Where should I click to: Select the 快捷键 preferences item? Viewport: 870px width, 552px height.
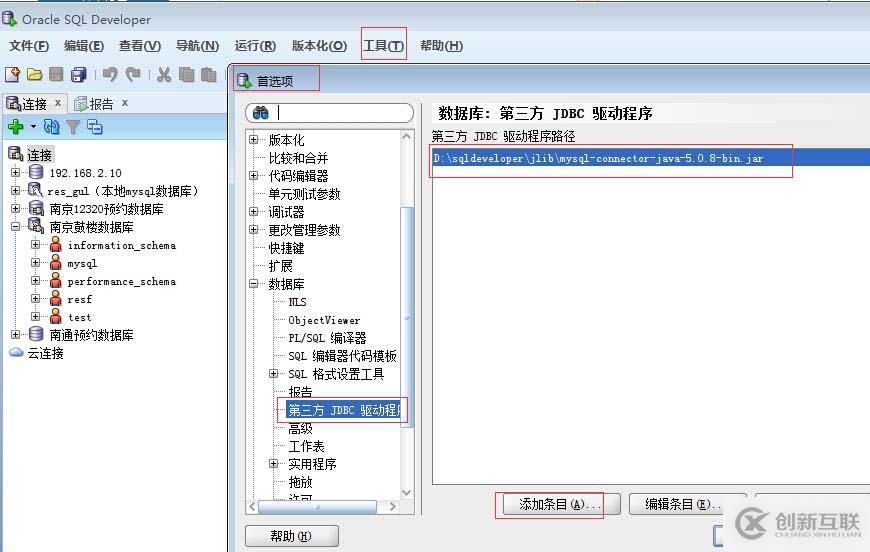click(x=286, y=248)
